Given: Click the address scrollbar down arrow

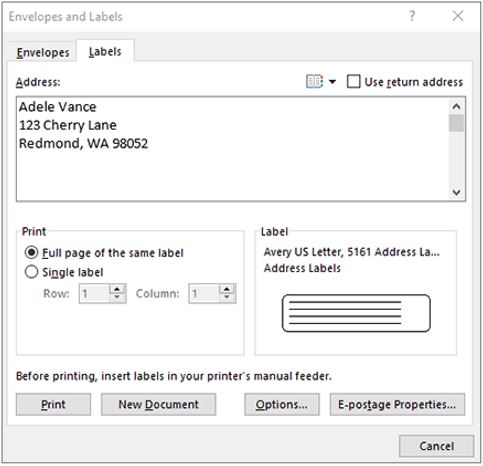Looking at the screenshot, I should 456,192.
